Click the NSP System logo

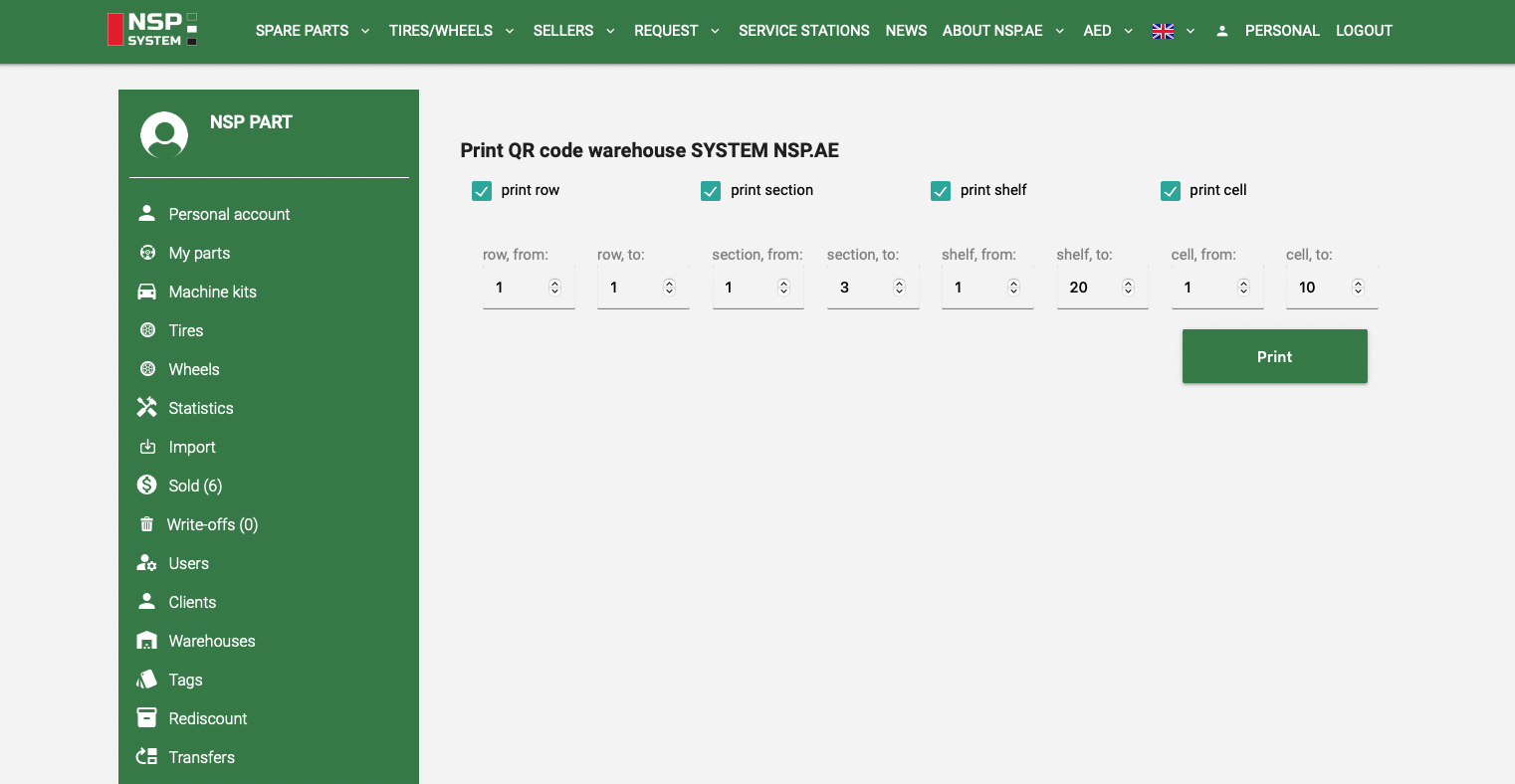point(152,30)
